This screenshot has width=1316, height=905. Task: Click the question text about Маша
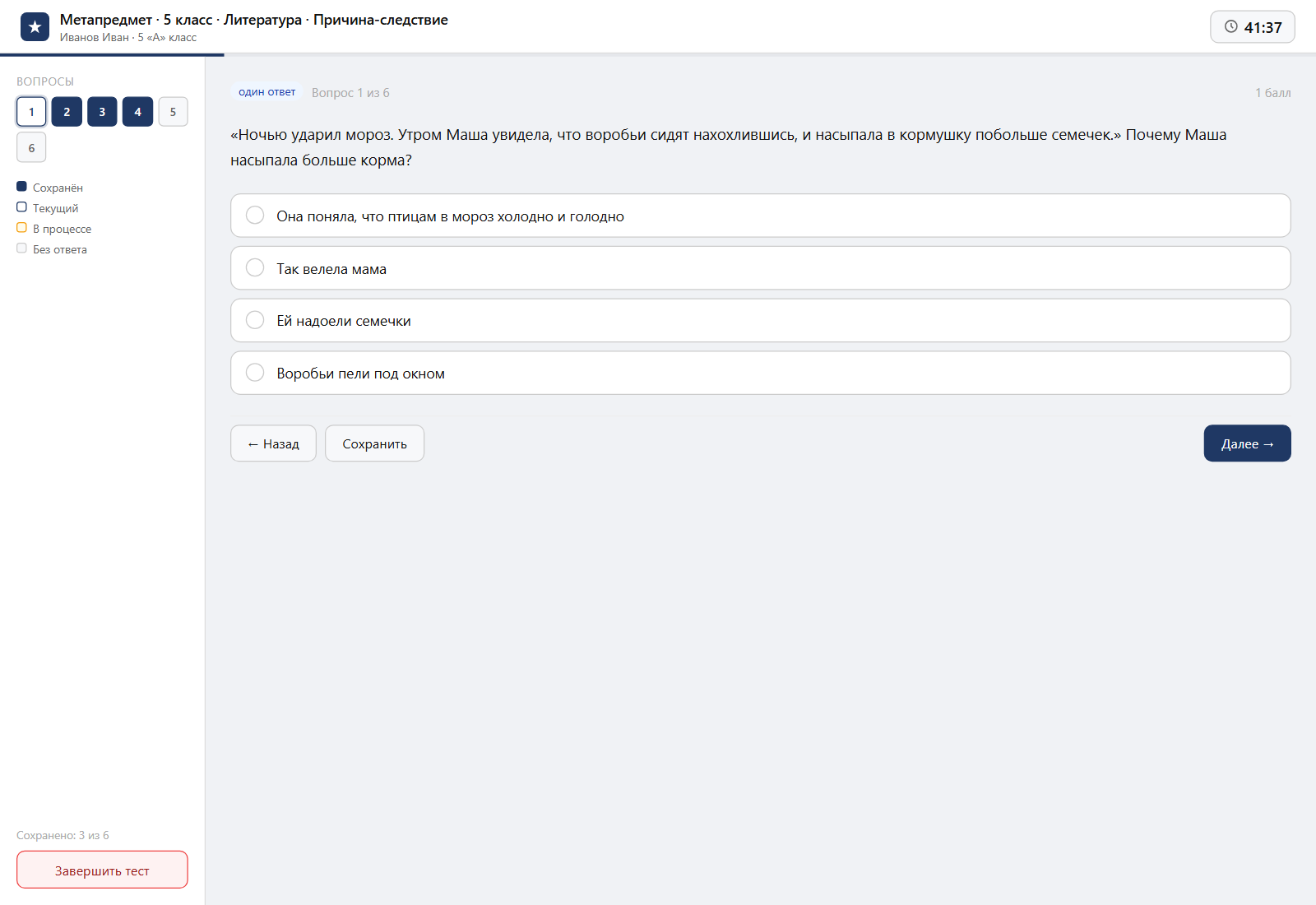click(728, 147)
